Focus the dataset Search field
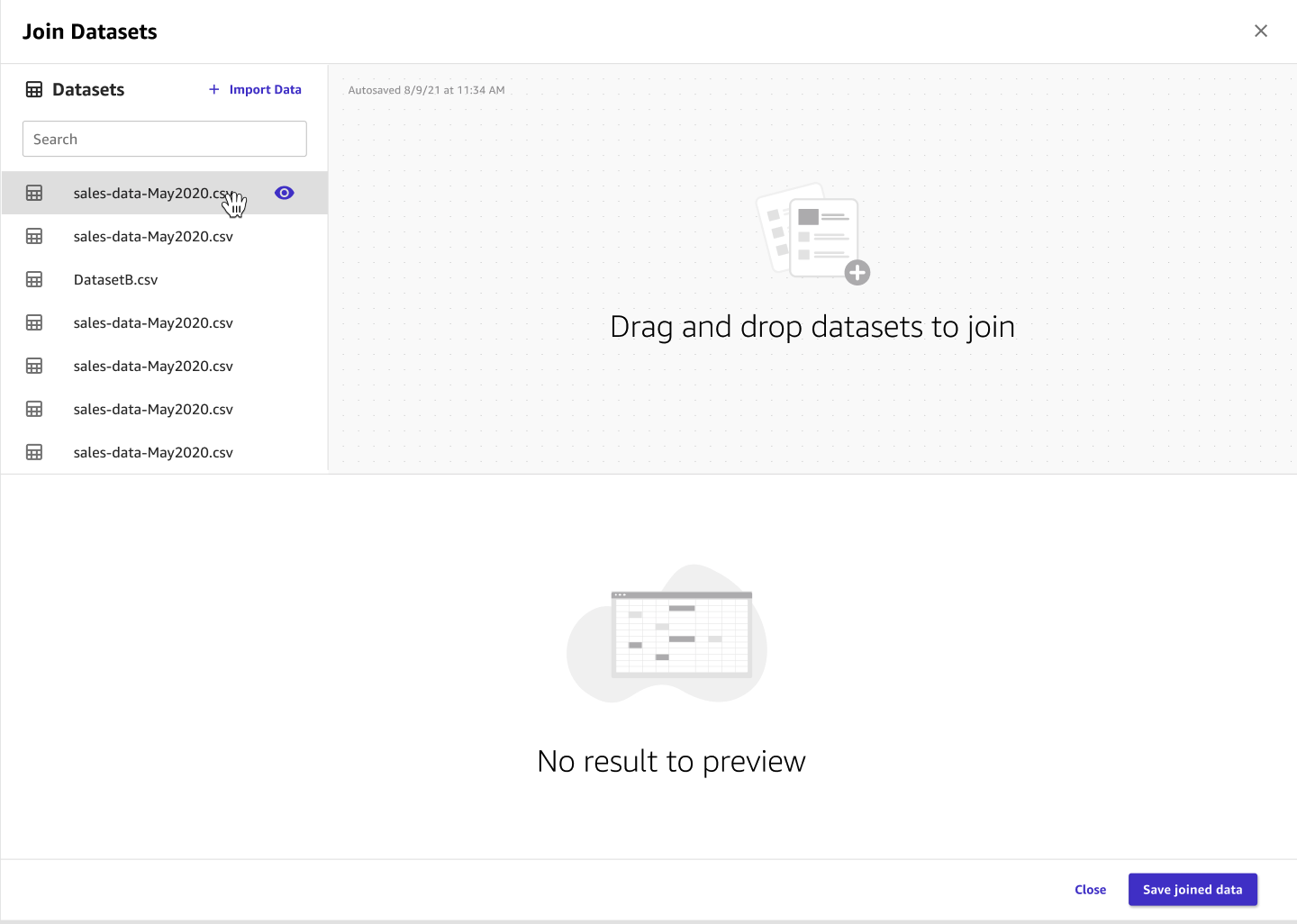The image size is (1297, 924). (164, 139)
